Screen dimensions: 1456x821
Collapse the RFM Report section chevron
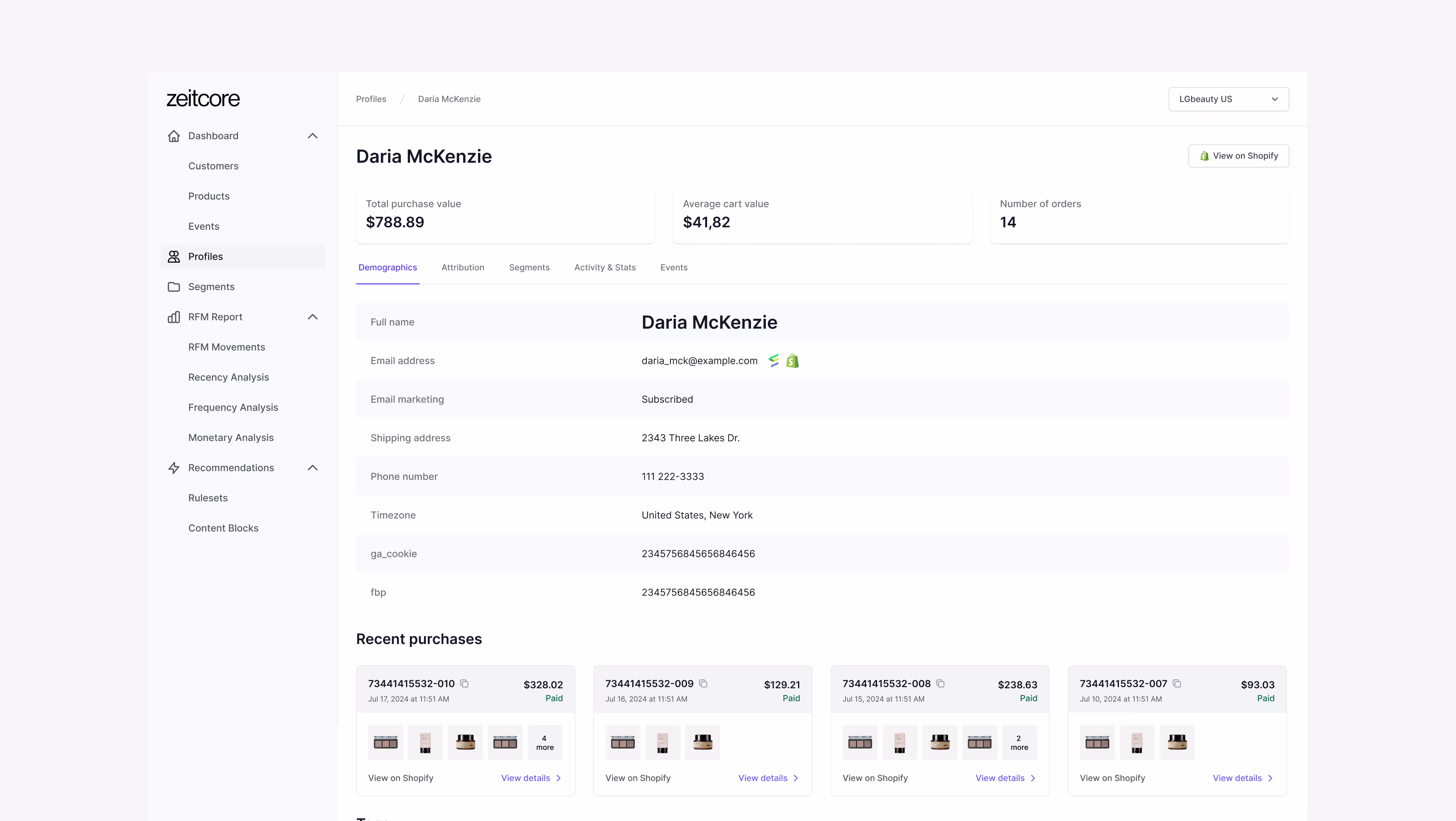(x=312, y=316)
